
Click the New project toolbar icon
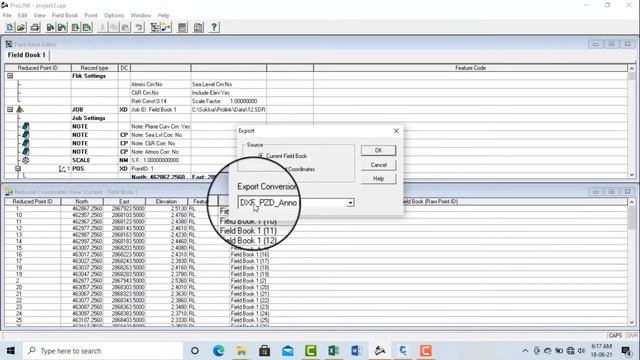(x=9, y=27)
